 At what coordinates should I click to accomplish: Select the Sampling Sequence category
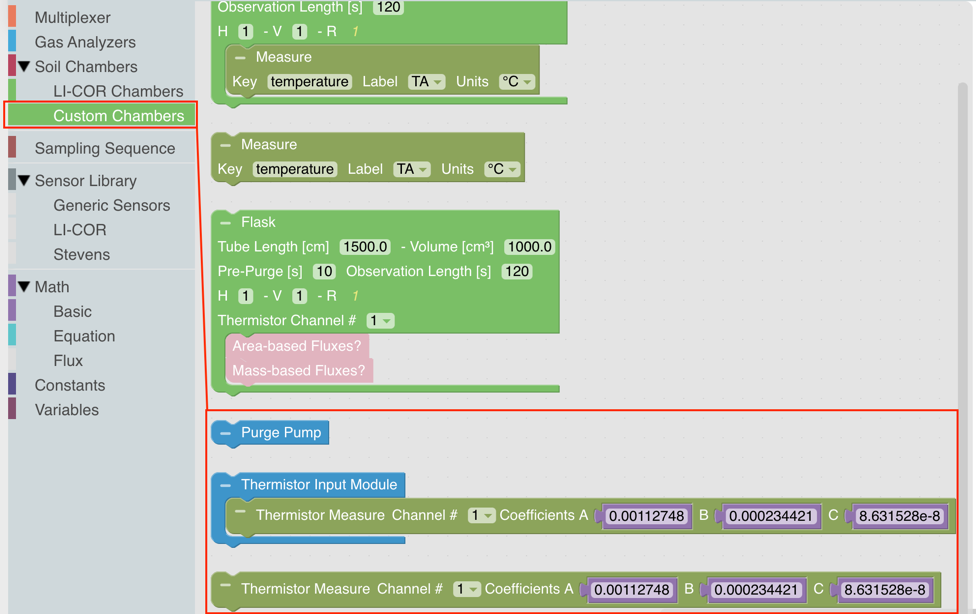(x=104, y=148)
